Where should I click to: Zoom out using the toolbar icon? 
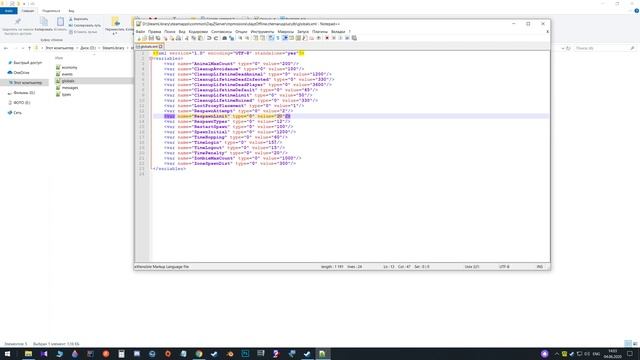(x=248, y=38)
